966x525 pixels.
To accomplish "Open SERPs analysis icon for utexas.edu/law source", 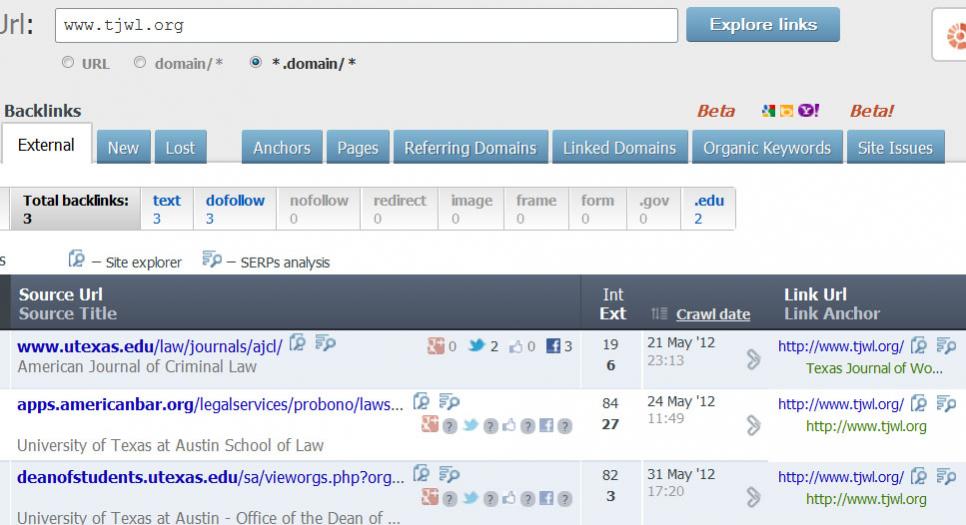I will [x=325, y=343].
